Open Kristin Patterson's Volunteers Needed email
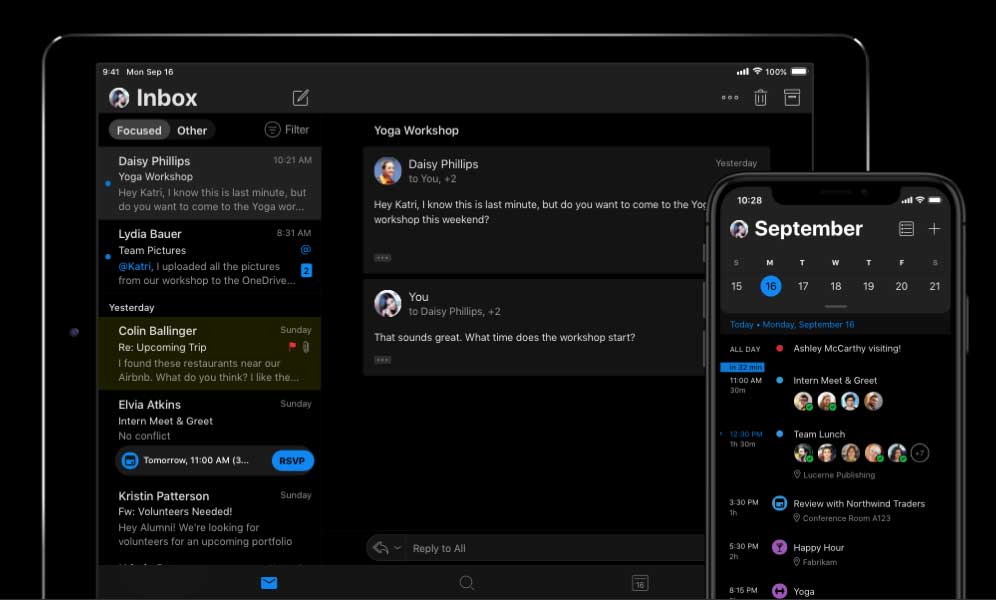This screenshot has width=996, height=600. click(x=210, y=521)
